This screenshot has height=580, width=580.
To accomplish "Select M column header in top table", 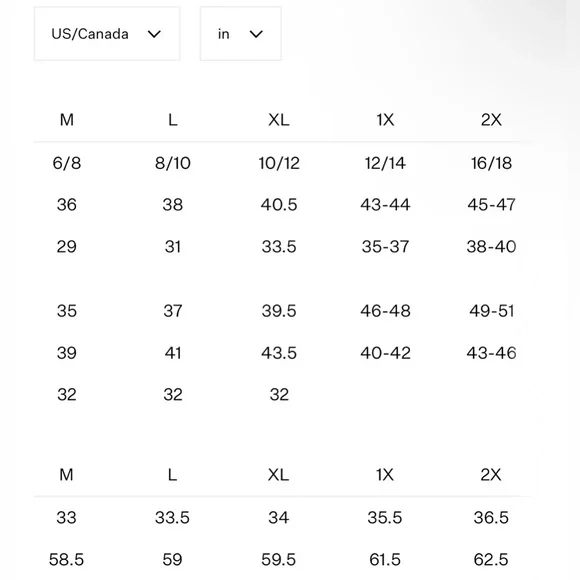I will [x=67, y=120].
